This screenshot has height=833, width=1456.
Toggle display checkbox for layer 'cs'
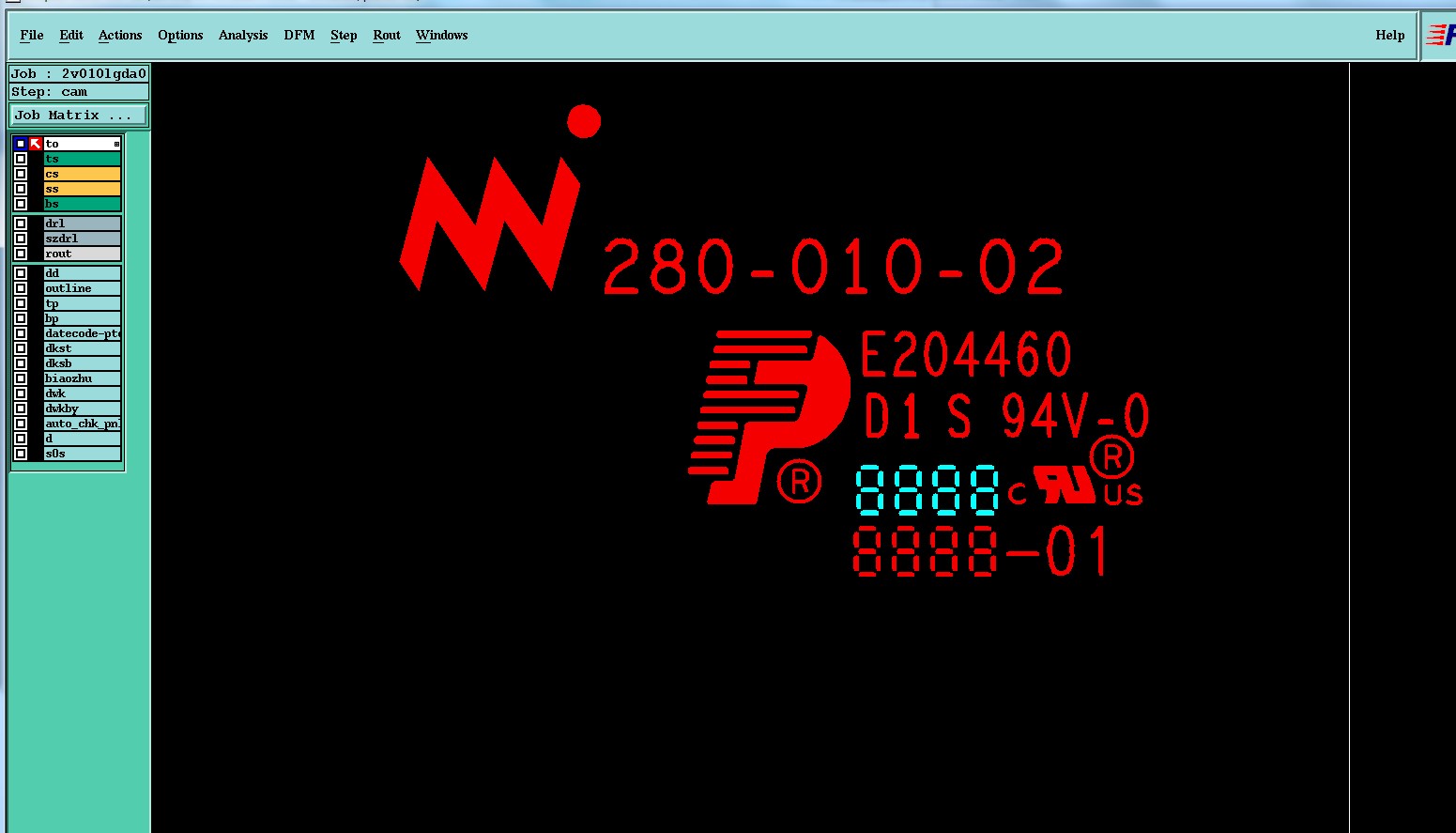click(x=21, y=174)
